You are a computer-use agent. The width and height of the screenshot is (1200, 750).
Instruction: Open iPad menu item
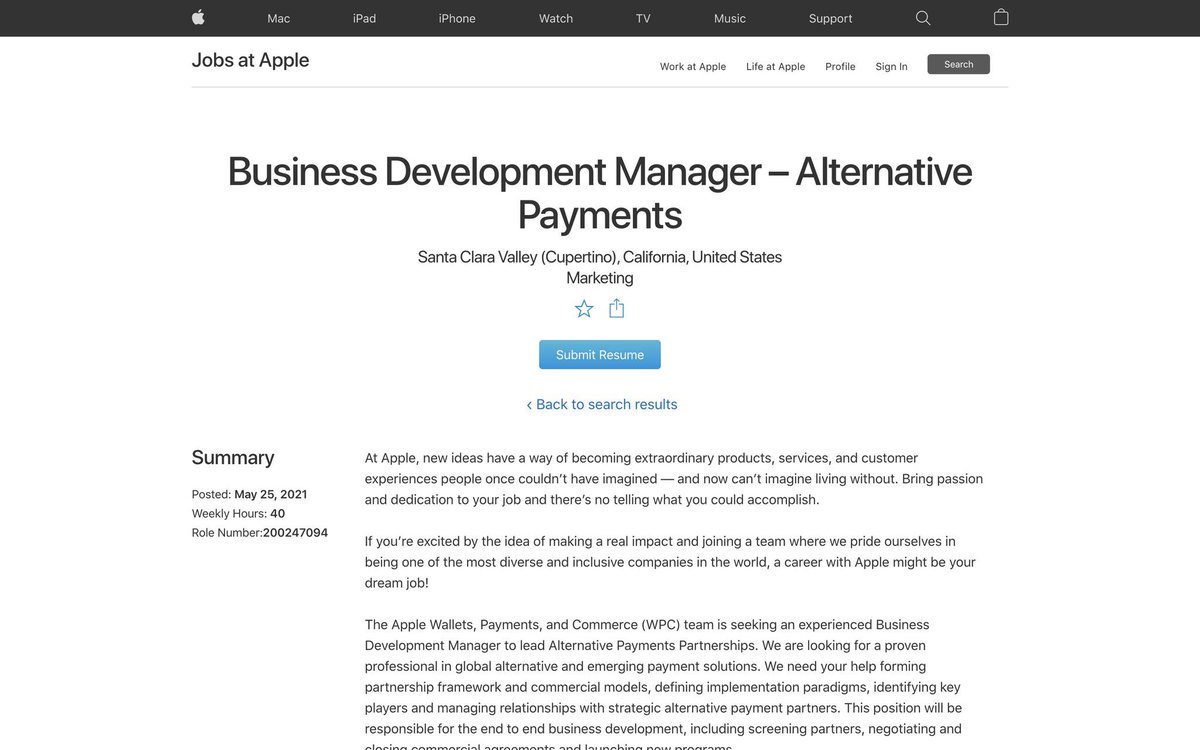coord(365,18)
